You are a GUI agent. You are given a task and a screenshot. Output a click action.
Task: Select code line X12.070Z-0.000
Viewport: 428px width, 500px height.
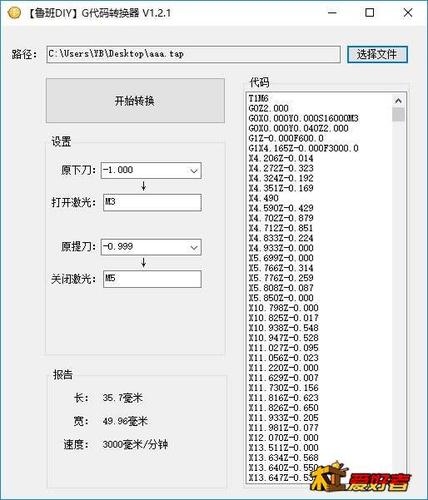point(283,438)
